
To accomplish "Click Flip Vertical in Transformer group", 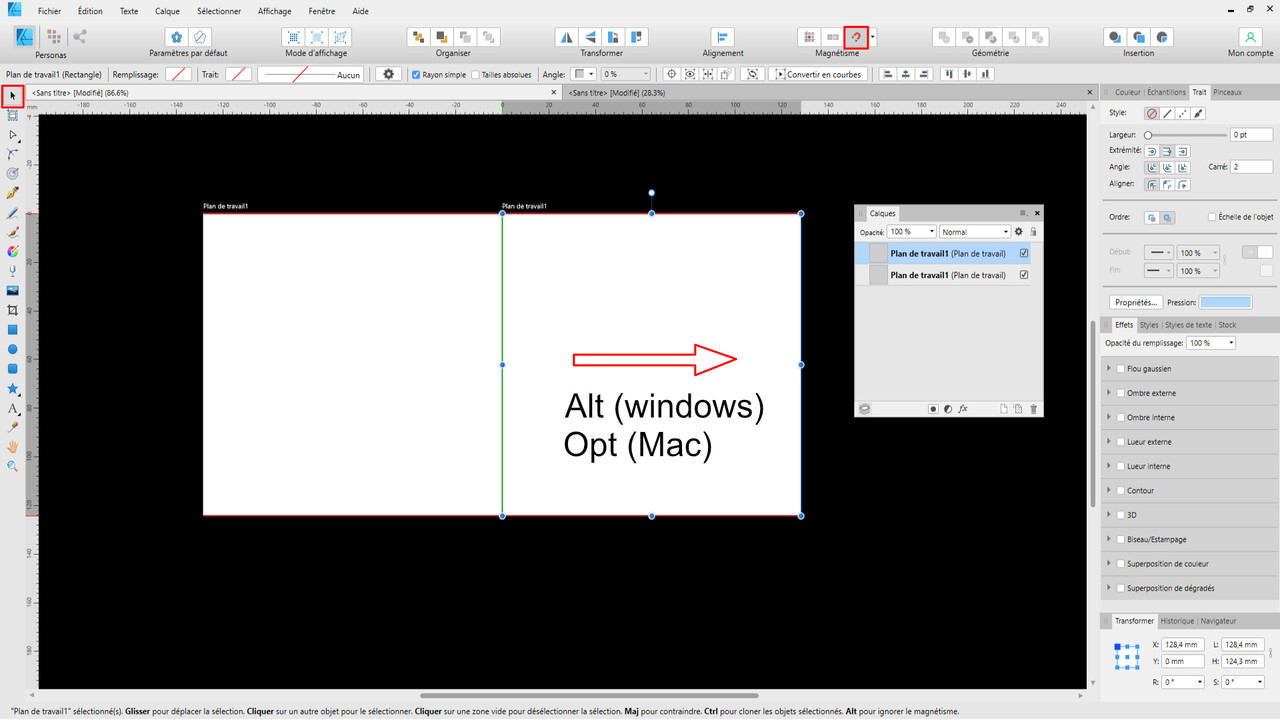I will [590, 37].
